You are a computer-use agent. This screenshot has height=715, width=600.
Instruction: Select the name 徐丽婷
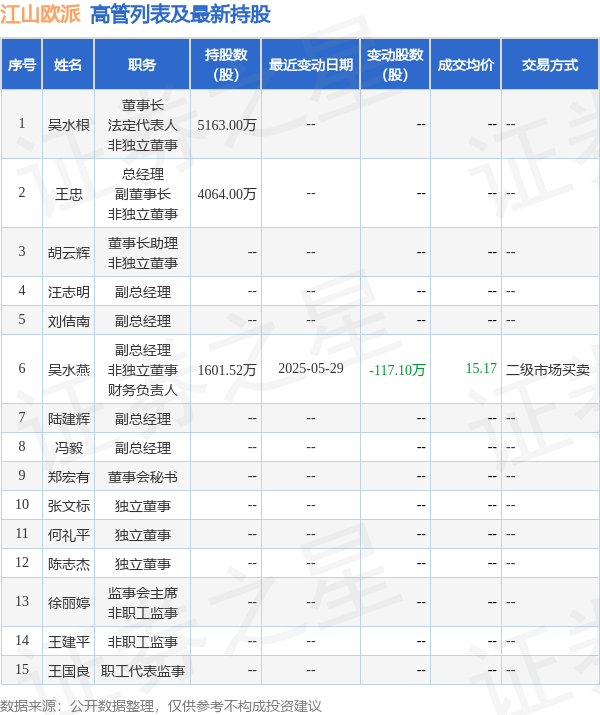tap(69, 603)
